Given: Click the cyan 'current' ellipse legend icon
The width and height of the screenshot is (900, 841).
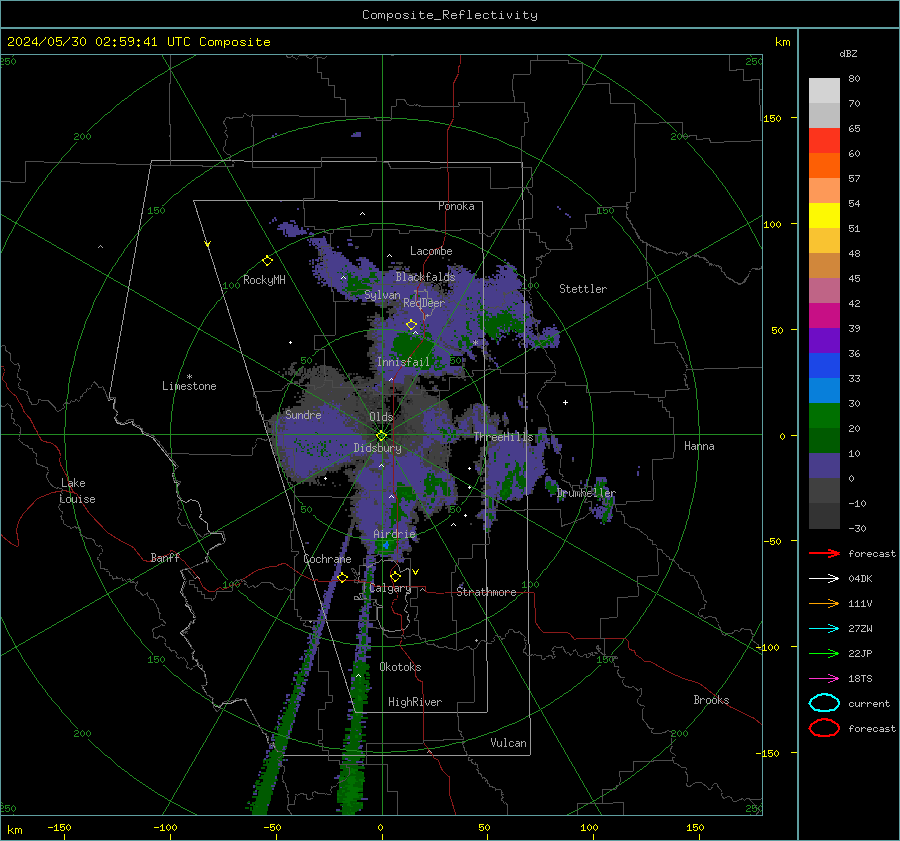Looking at the screenshot, I should pos(824,703).
